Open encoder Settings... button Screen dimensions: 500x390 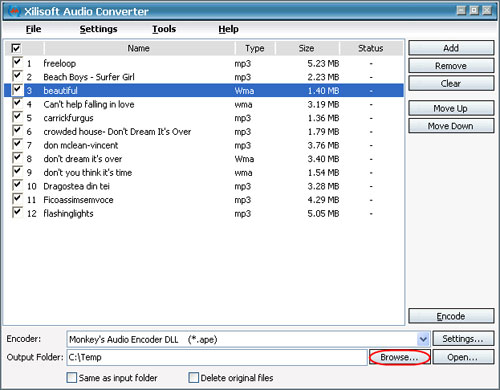pos(463,339)
